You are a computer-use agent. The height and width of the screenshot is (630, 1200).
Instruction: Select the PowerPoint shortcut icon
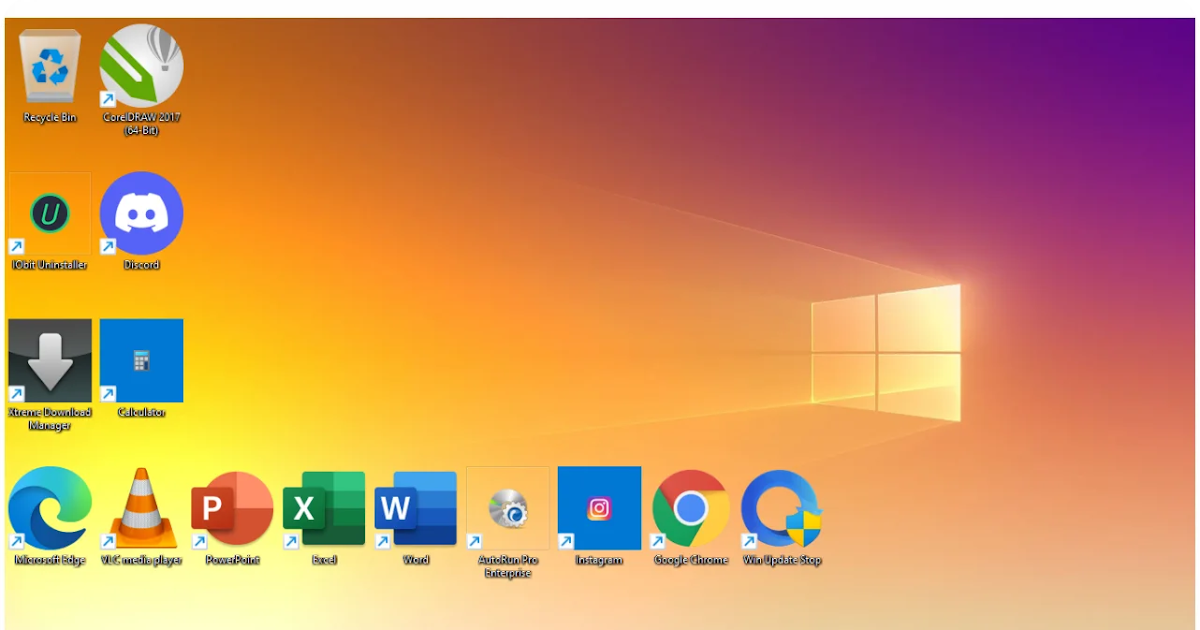point(233,508)
